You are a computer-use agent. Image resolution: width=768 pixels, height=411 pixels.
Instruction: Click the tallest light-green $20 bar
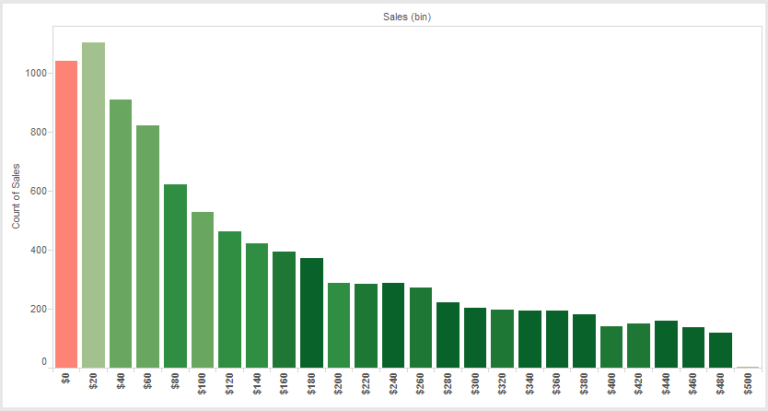click(93, 205)
